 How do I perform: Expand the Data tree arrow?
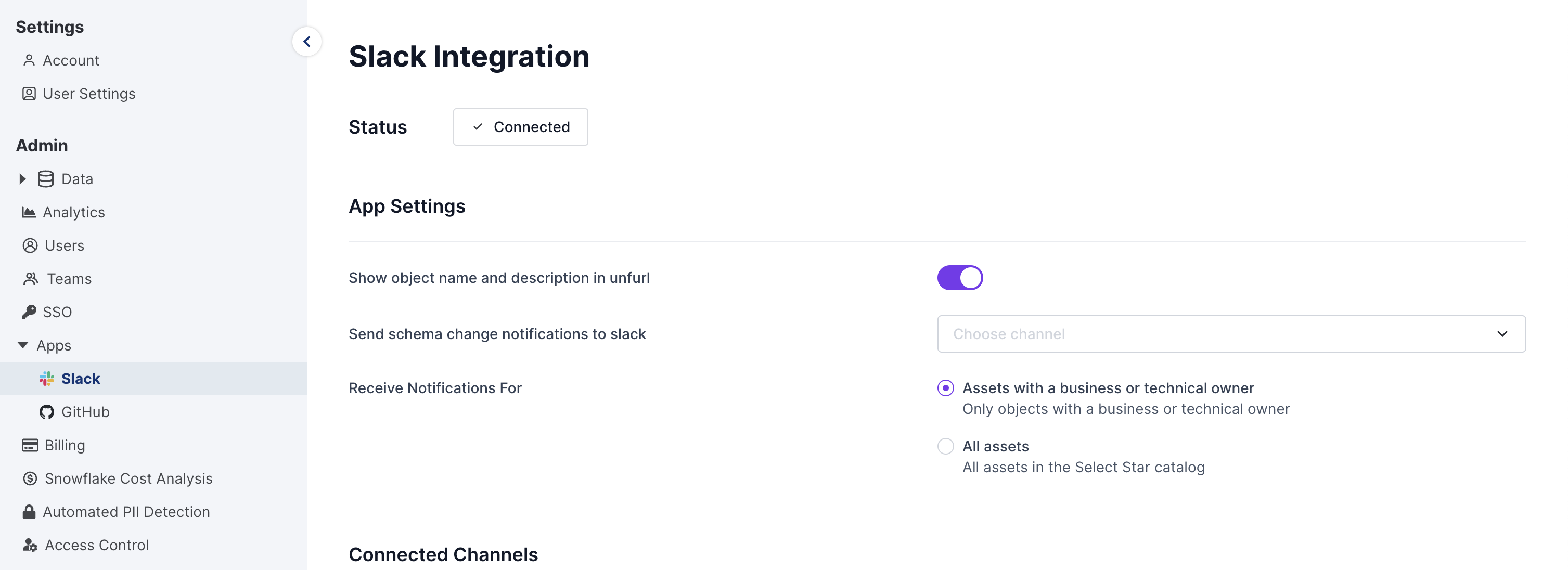(x=22, y=179)
